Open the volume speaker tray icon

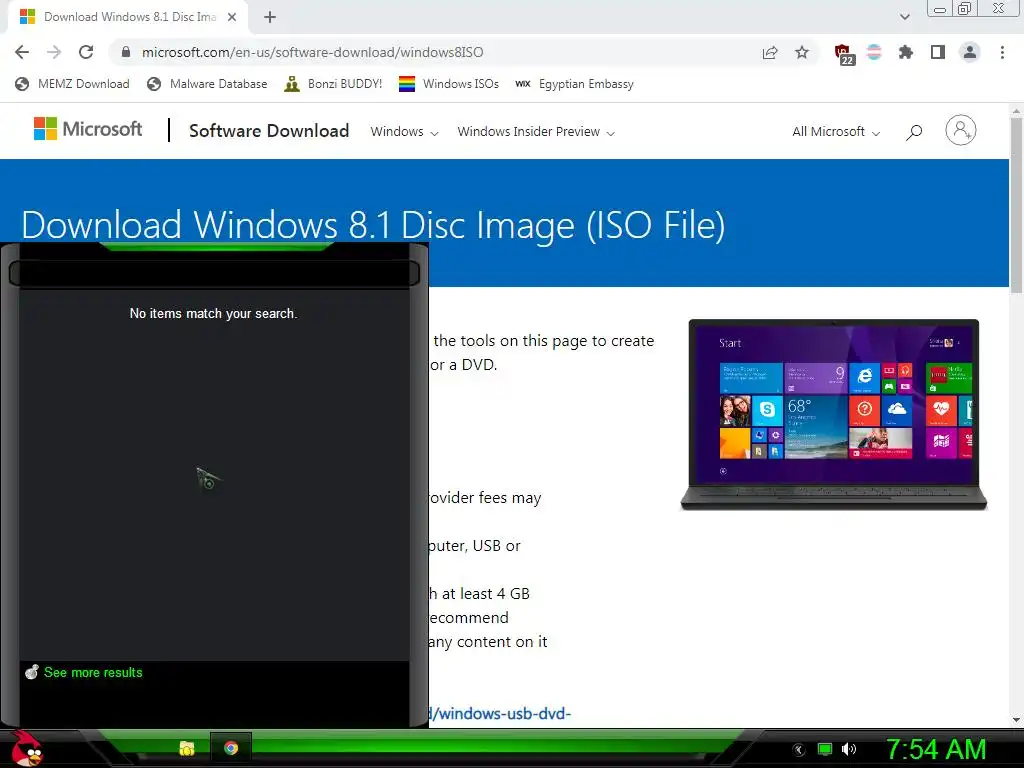pyautogui.click(x=849, y=749)
